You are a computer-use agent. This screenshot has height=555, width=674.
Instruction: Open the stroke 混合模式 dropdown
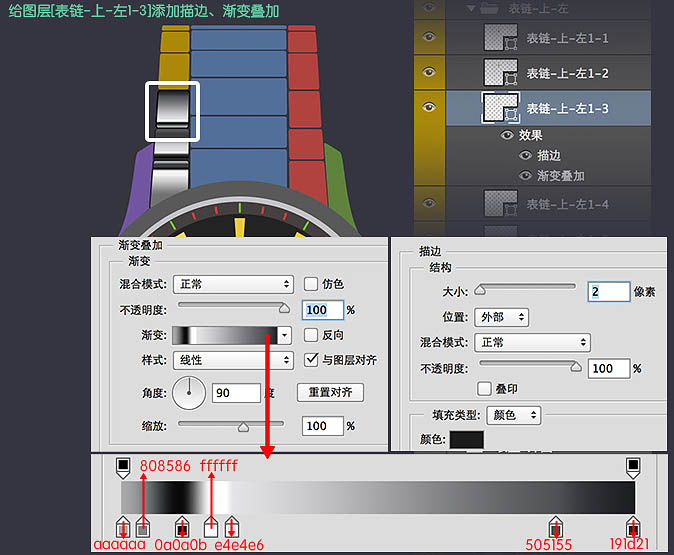click(x=532, y=343)
